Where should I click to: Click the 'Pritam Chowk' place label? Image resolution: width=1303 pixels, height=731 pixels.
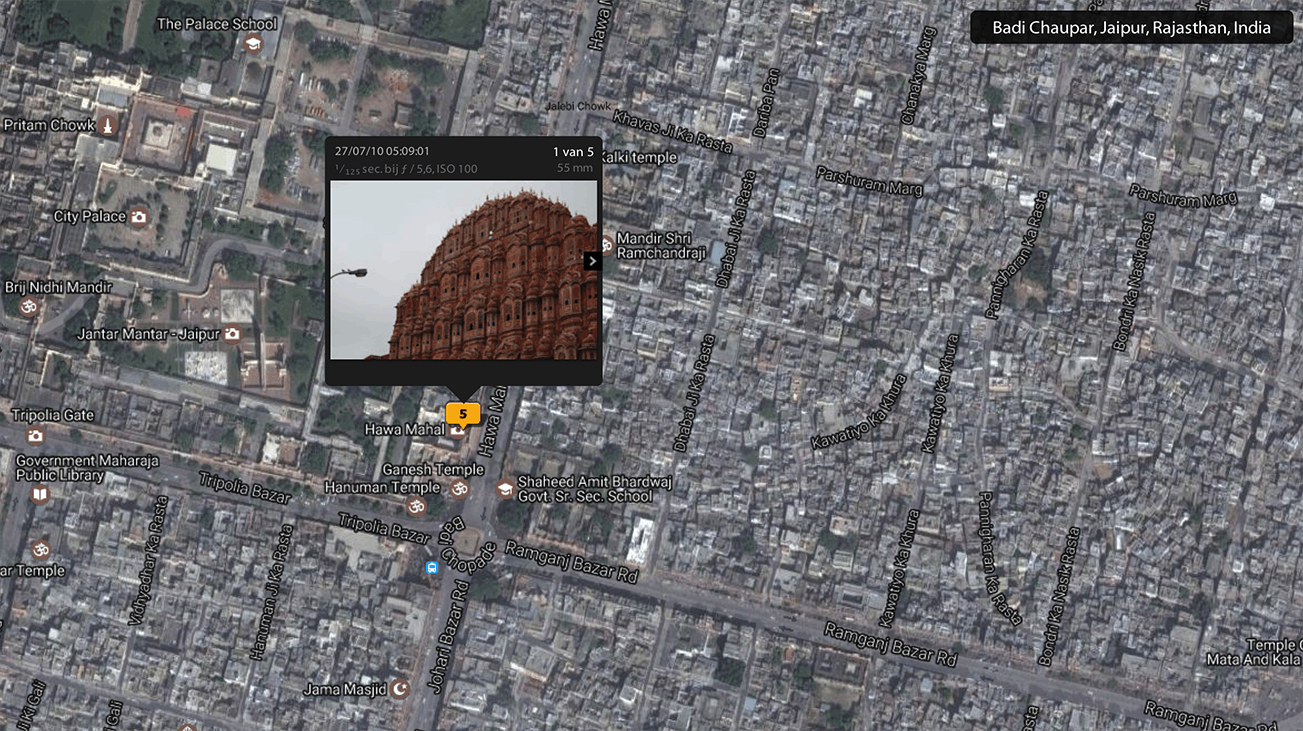[x=49, y=126]
